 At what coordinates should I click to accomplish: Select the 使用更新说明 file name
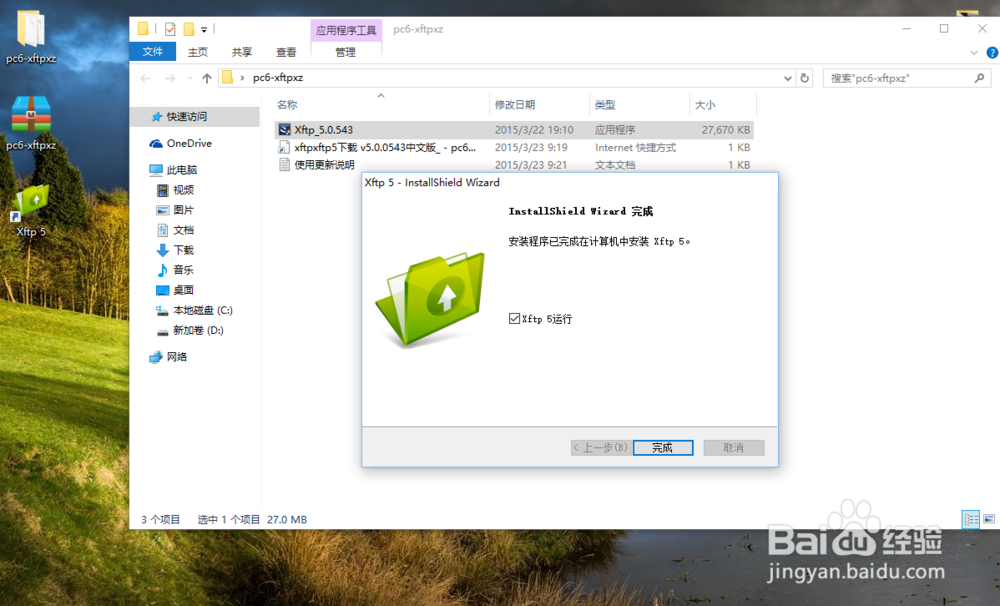[324, 165]
